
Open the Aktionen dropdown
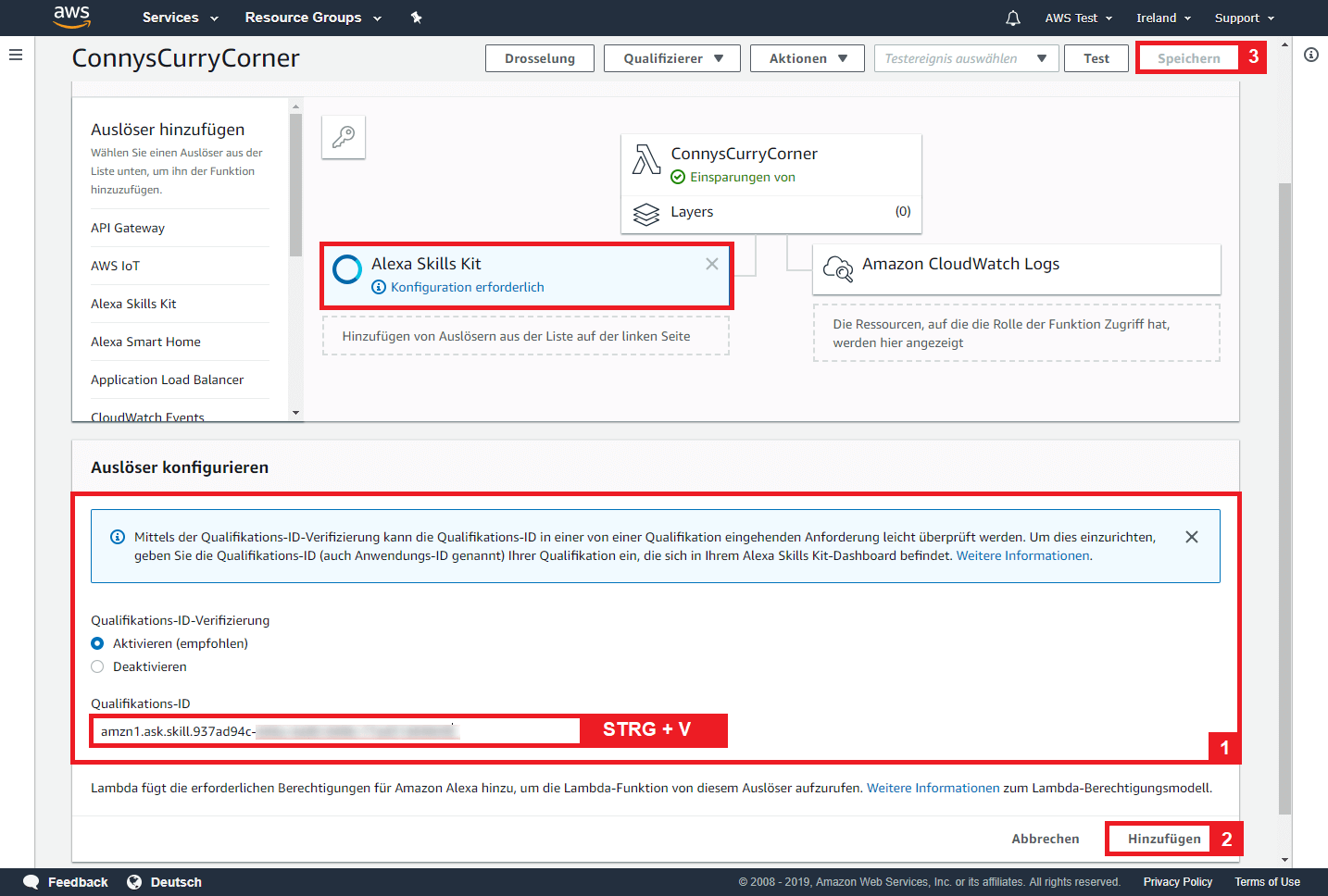(808, 58)
